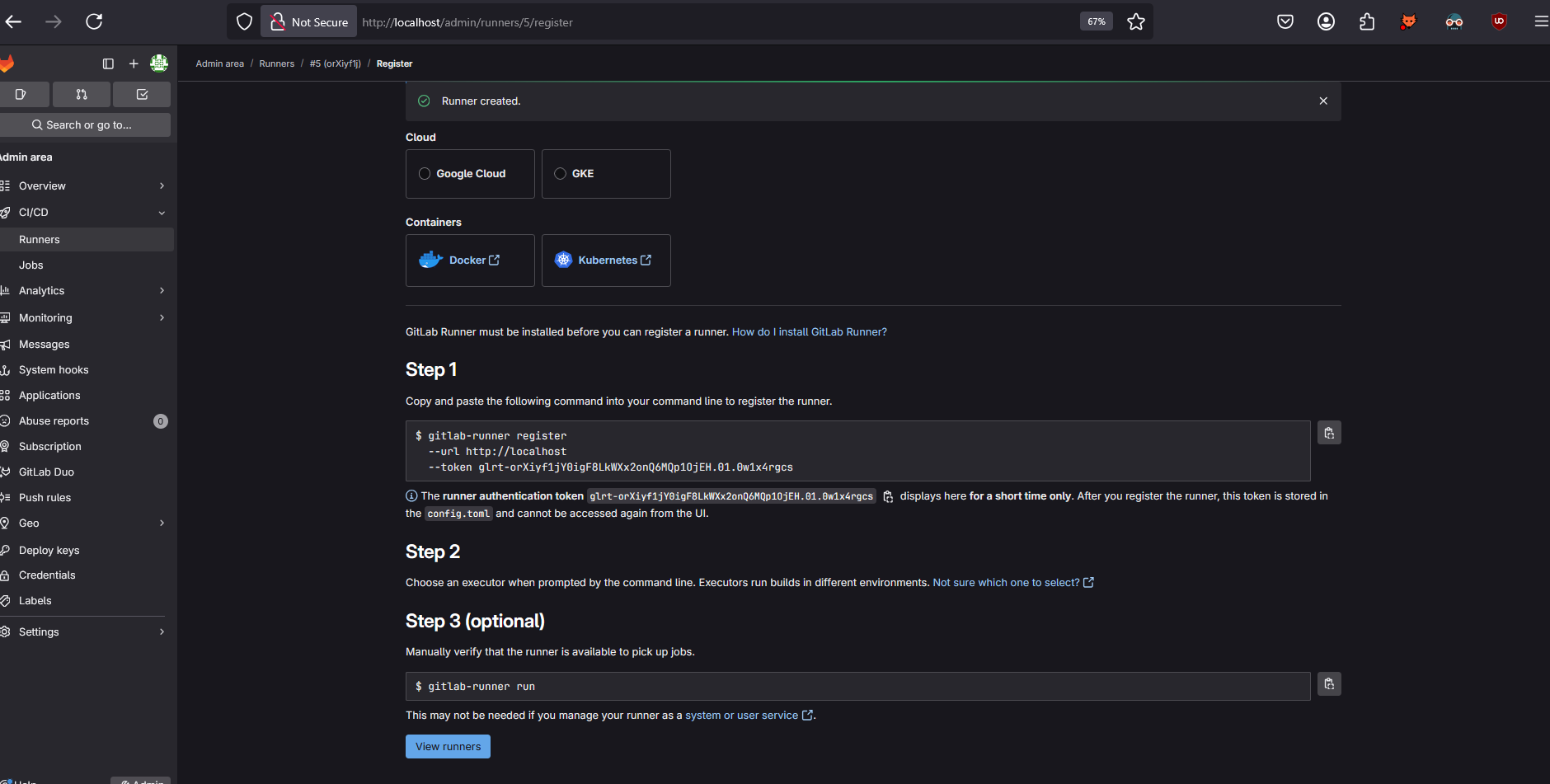Open System hooks in the sidebar
Image resolution: width=1550 pixels, height=784 pixels.
54,370
